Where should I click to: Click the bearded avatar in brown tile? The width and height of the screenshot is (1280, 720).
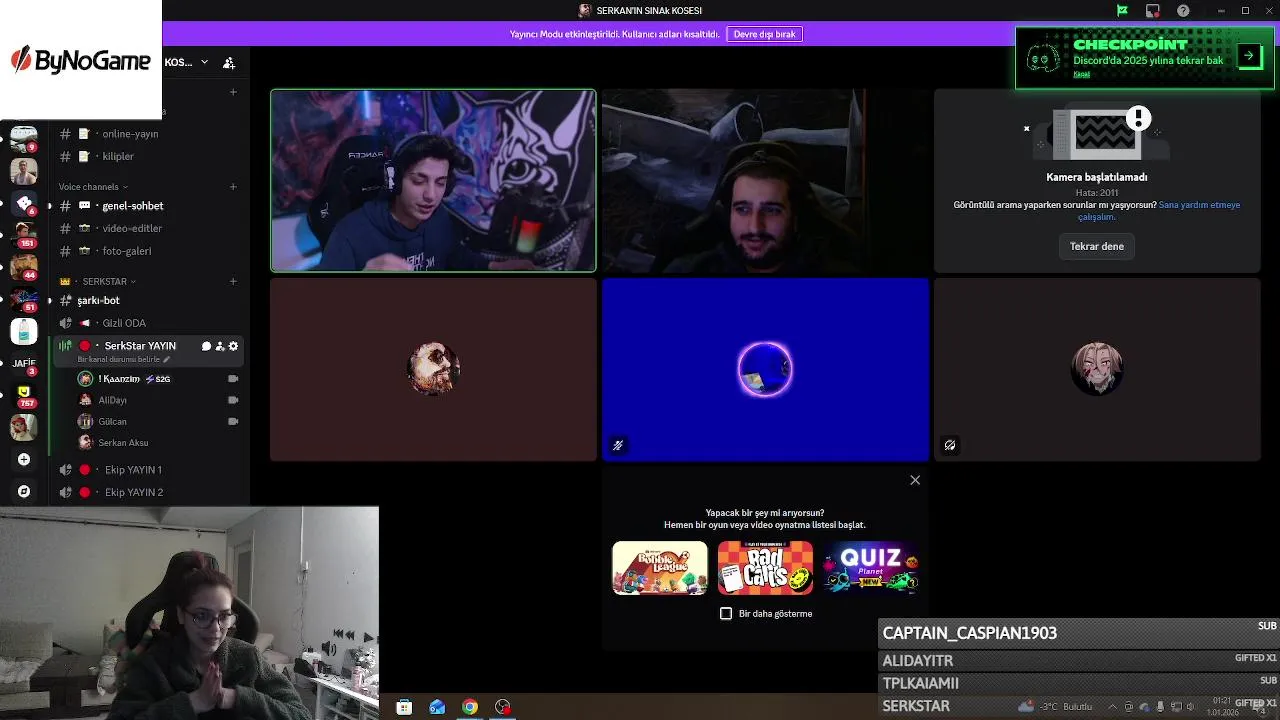click(433, 369)
